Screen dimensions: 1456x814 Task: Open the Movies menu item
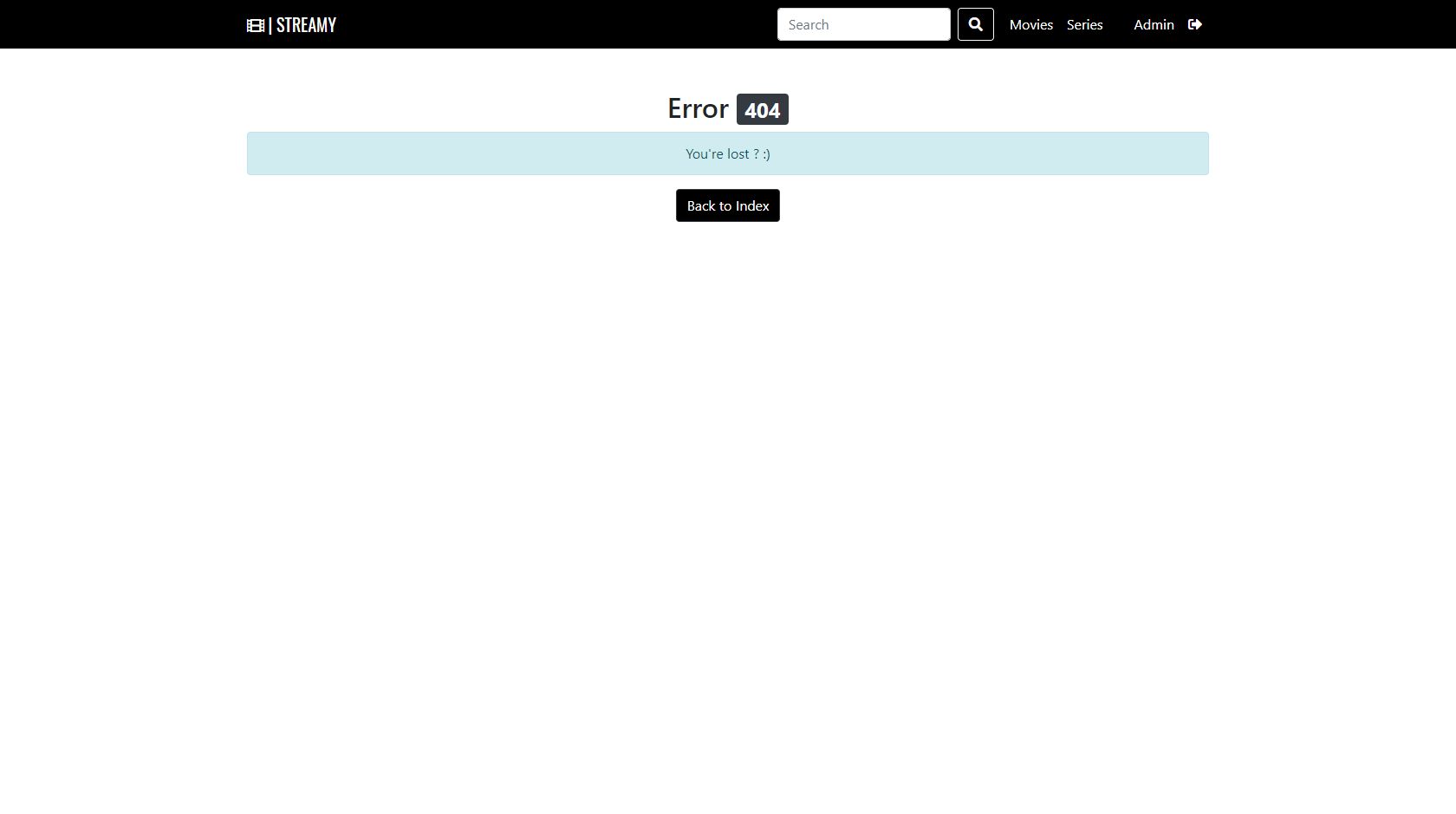[1031, 24]
